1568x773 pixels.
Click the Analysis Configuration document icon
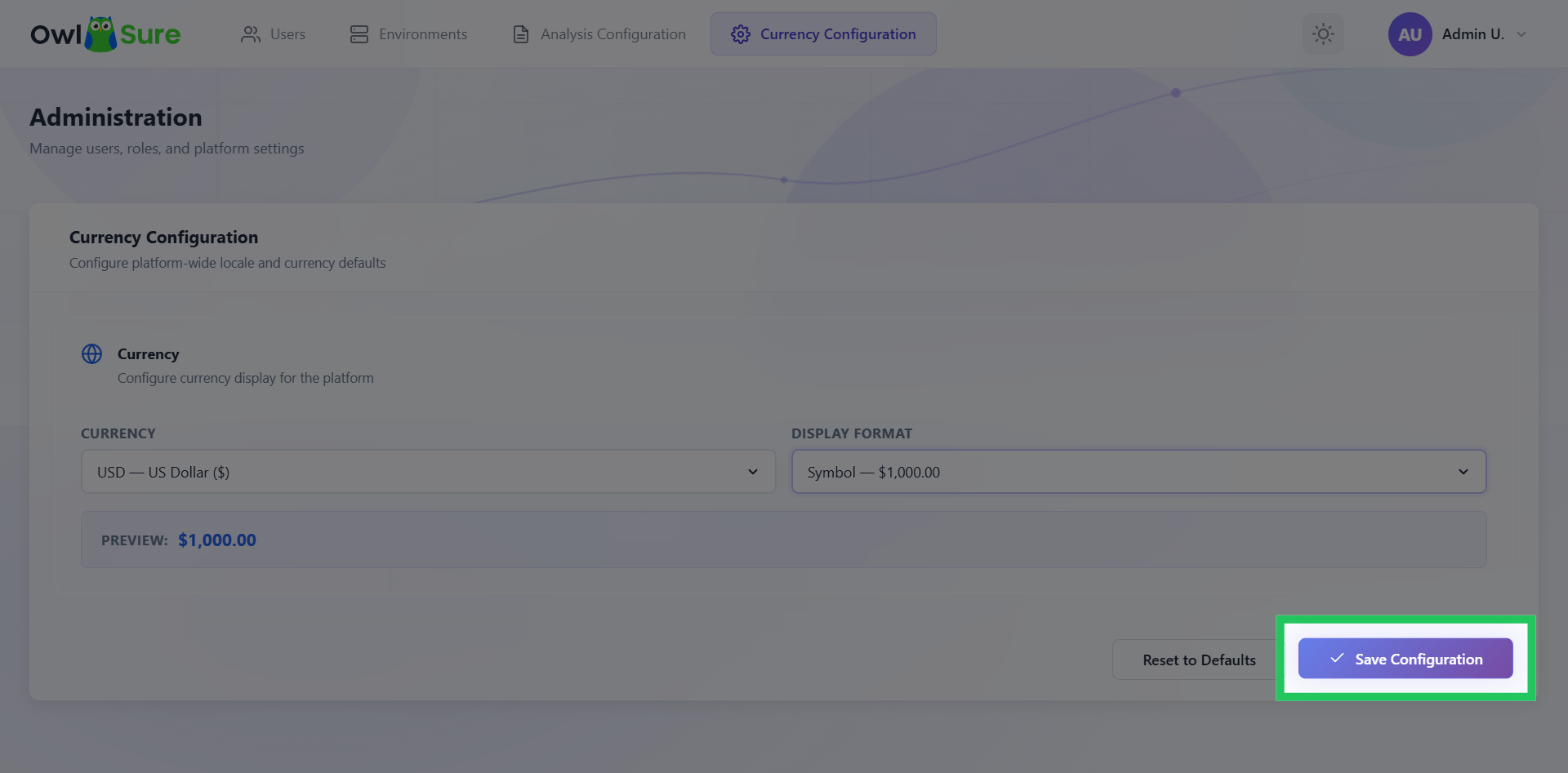521,34
